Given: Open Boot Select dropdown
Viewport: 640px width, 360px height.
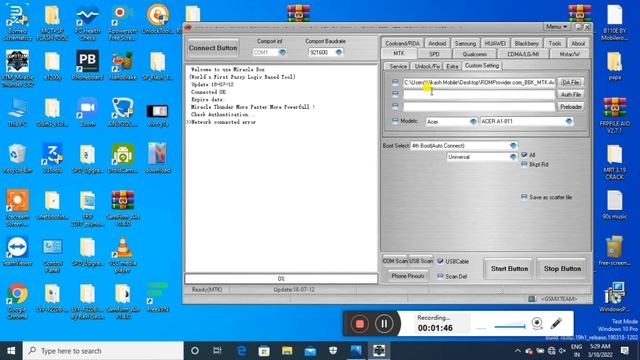Looking at the screenshot, I should coord(513,146).
